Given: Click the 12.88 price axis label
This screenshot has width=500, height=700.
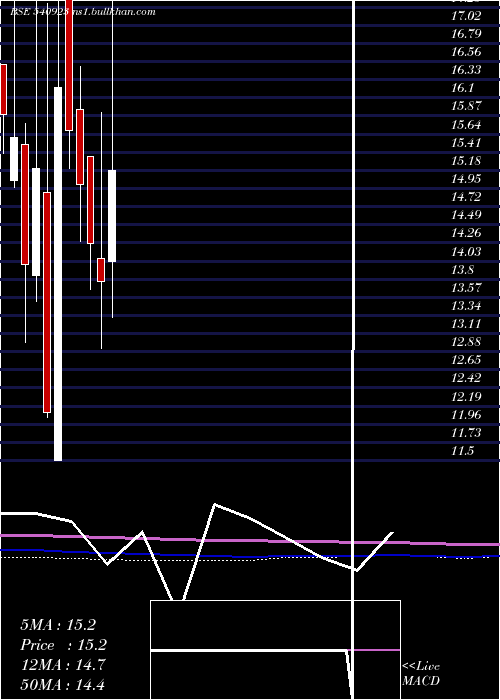Looking at the screenshot, I should (x=466, y=342).
